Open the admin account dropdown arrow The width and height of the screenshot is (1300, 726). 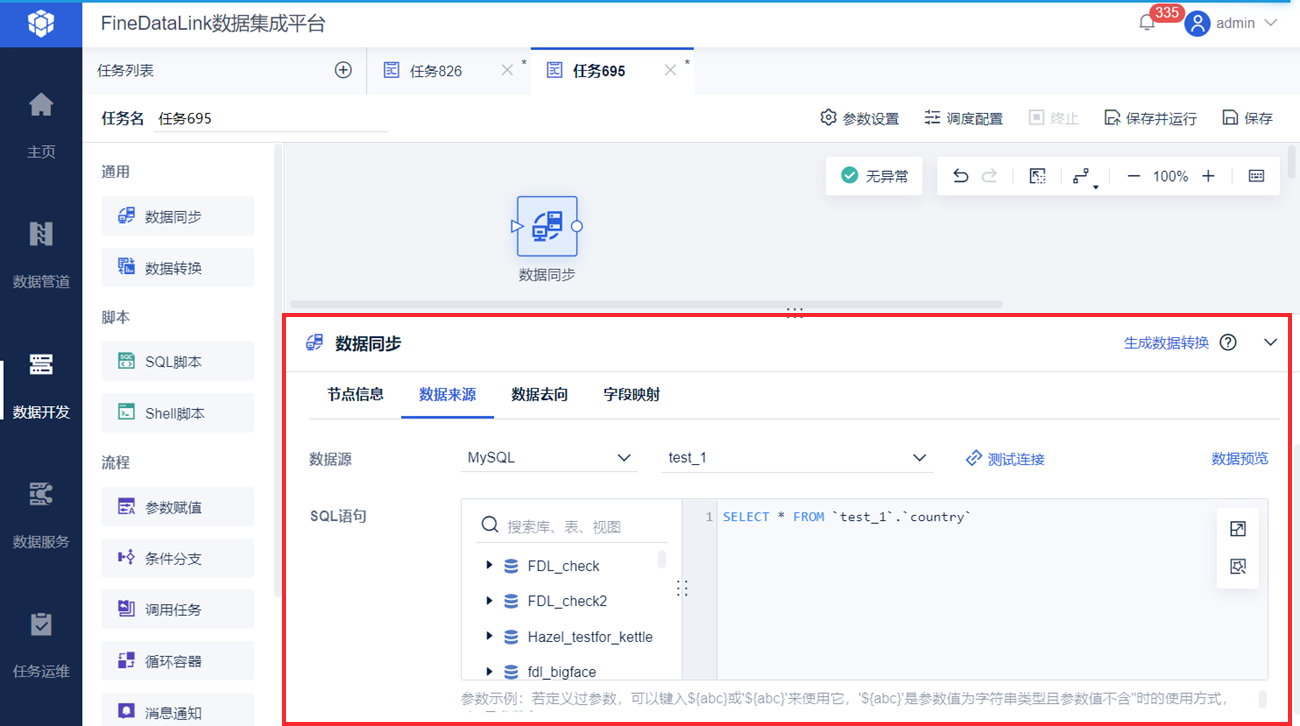tap(1271, 23)
